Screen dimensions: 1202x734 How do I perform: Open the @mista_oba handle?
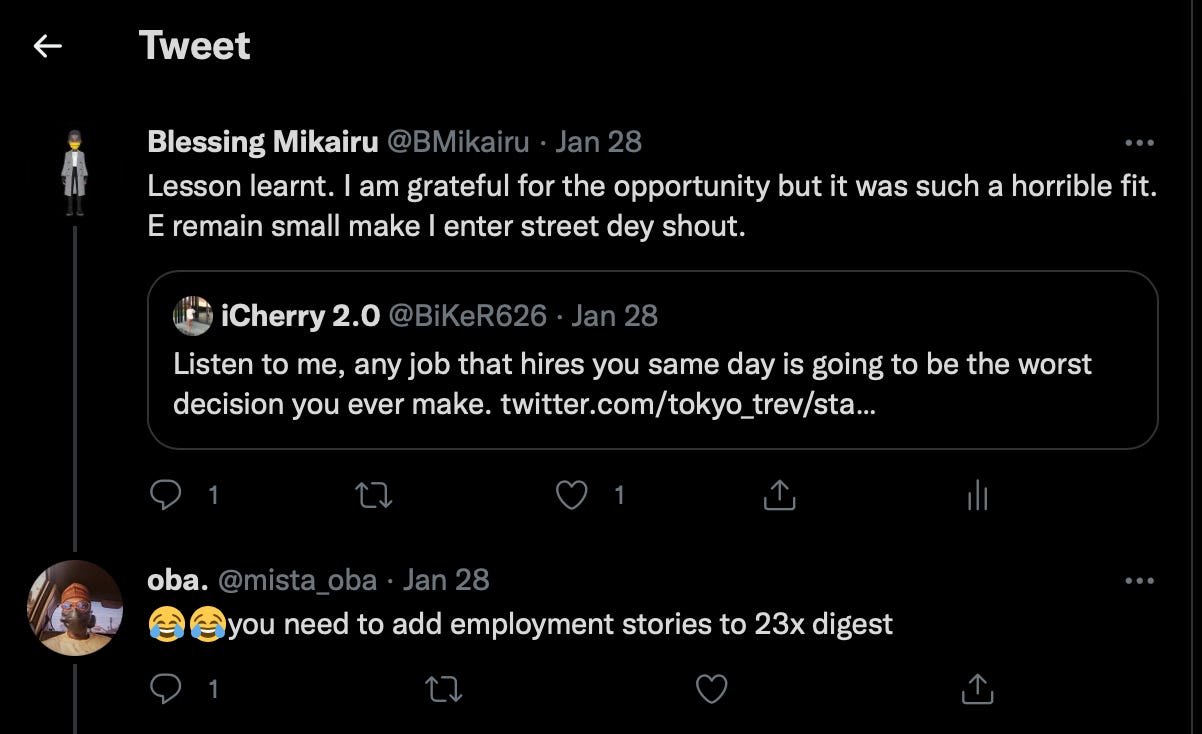coord(305,580)
